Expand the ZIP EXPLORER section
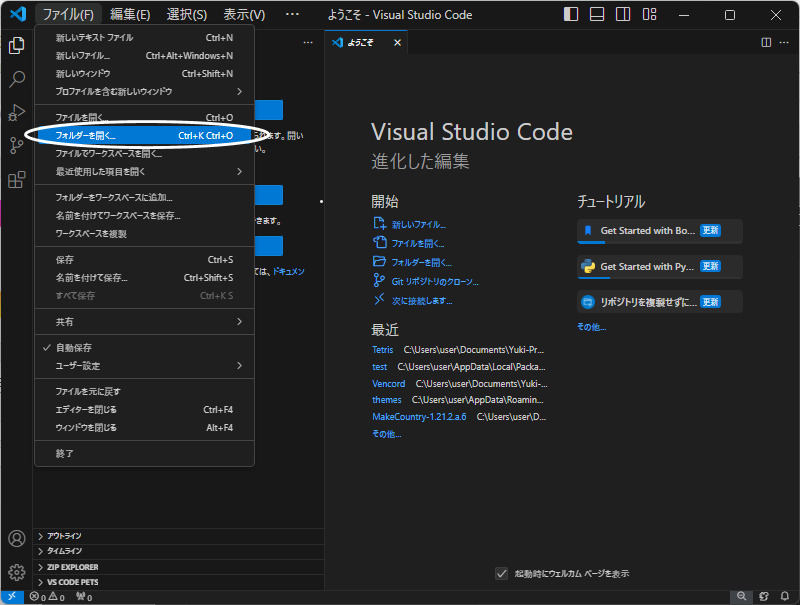This screenshot has height=605, width=800. tap(80, 566)
